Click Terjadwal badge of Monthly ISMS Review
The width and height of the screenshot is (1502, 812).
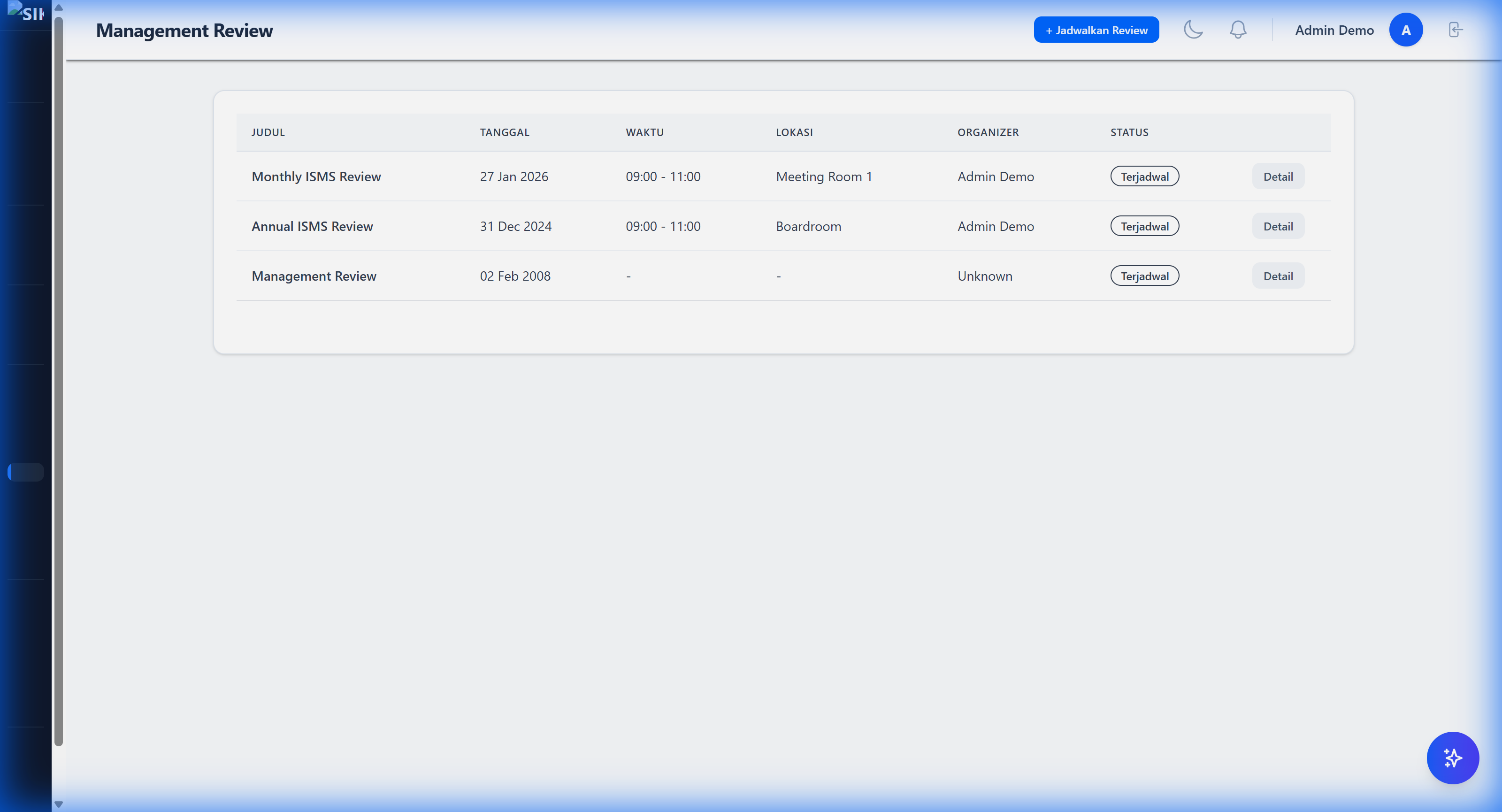tap(1144, 176)
